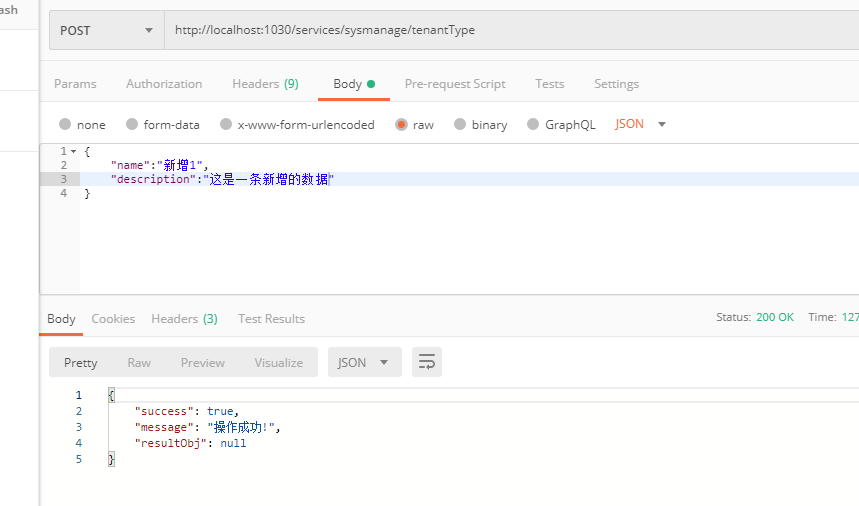Open the Authorization tab
This screenshot has height=506, width=859.
pyautogui.click(x=164, y=84)
